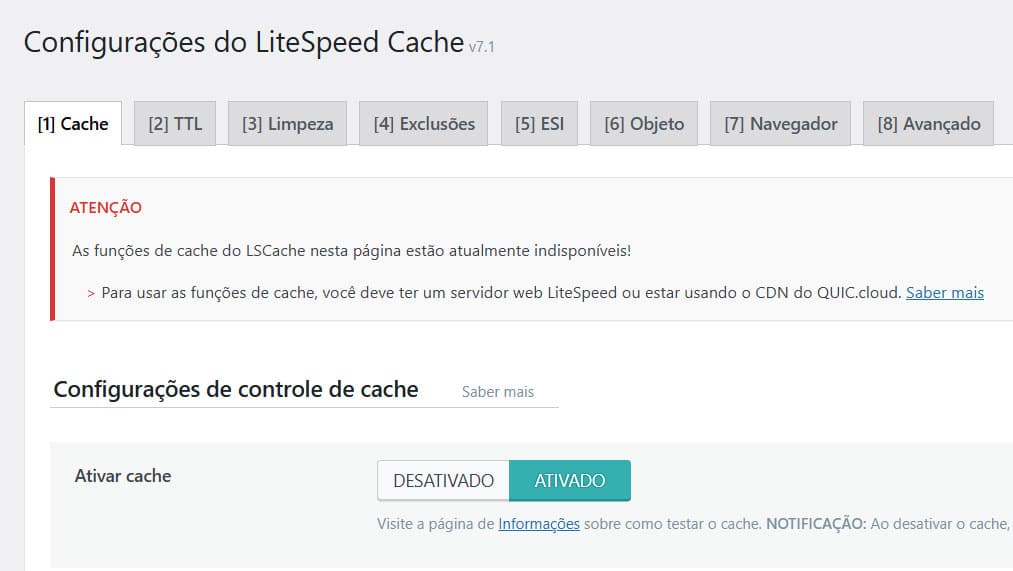Go to the [4] Exclusões tab
This screenshot has height=571, width=1013.
pos(424,123)
